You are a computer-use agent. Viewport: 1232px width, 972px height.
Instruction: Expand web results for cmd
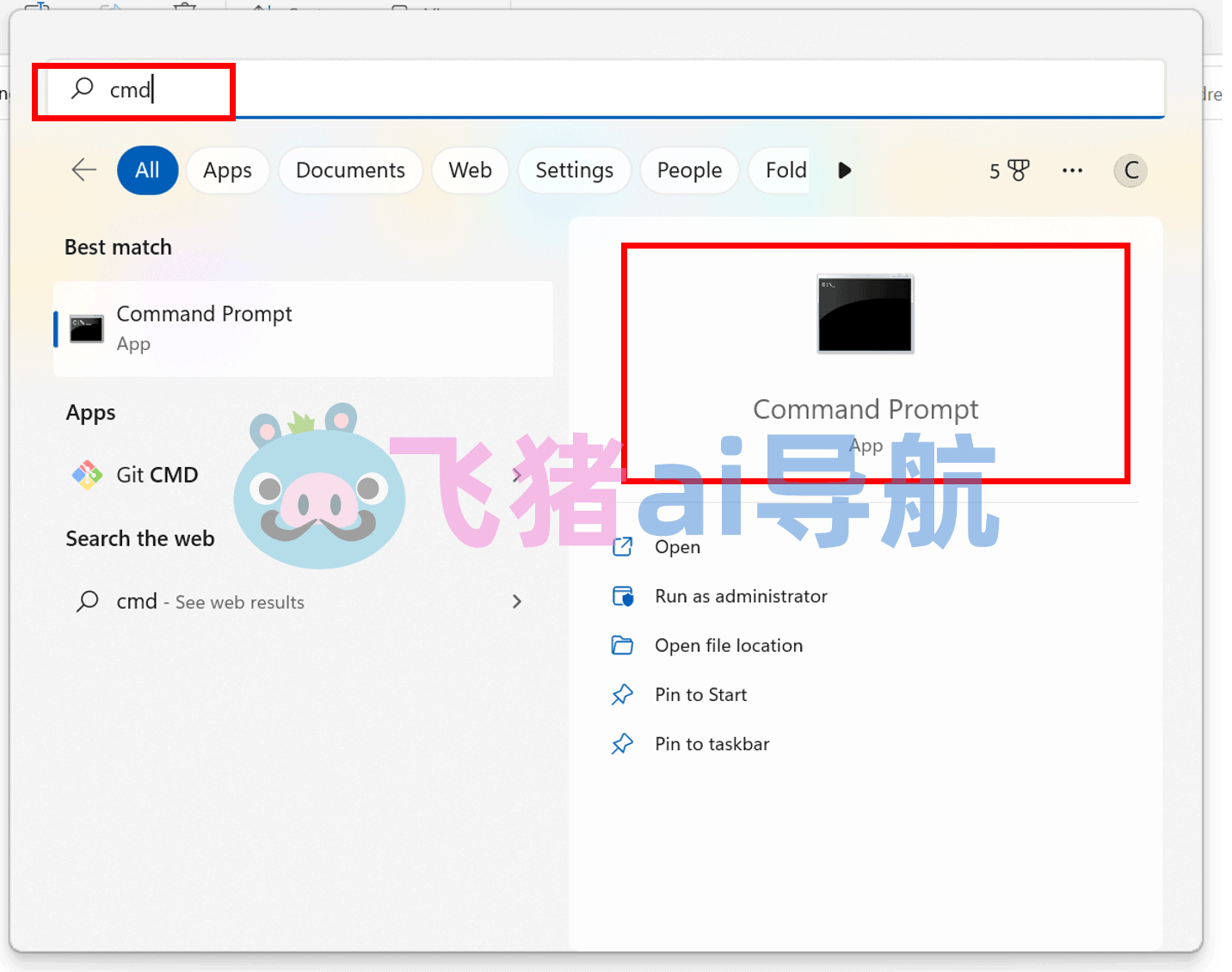[x=516, y=601]
